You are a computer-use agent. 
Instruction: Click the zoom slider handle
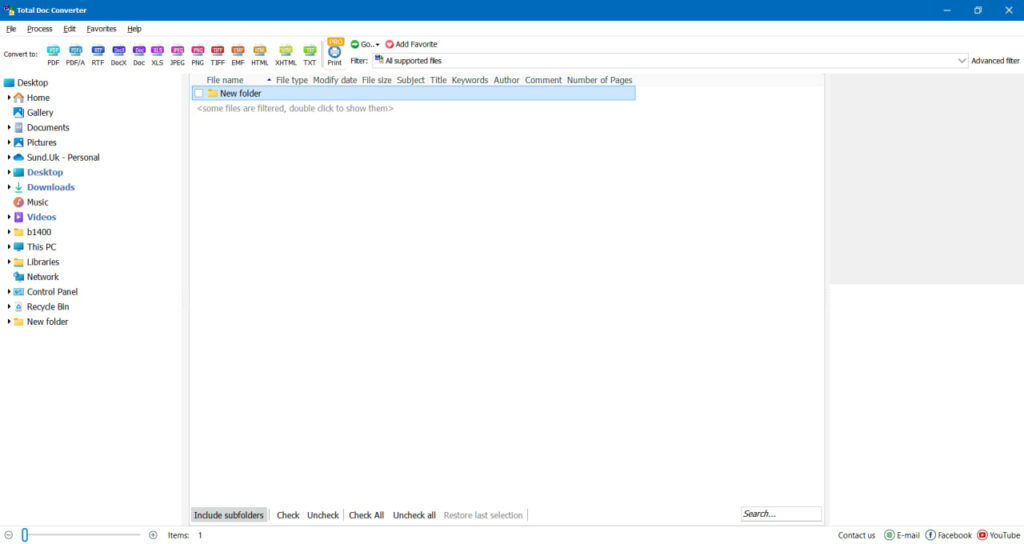(25, 535)
